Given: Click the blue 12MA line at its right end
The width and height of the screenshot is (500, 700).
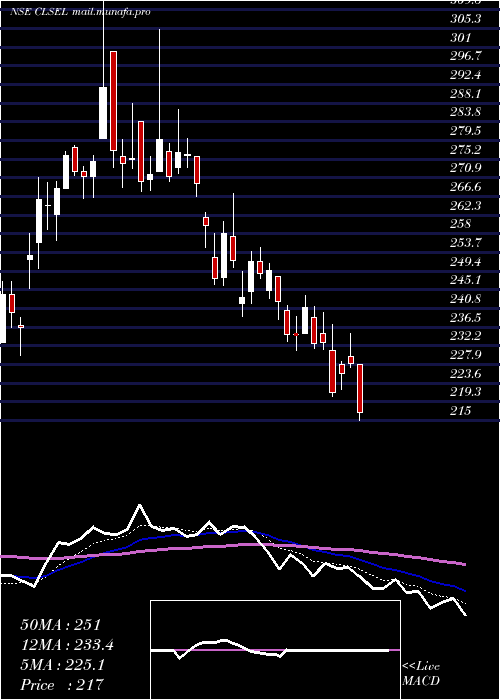Looking at the screenshot, I should 464,590.
